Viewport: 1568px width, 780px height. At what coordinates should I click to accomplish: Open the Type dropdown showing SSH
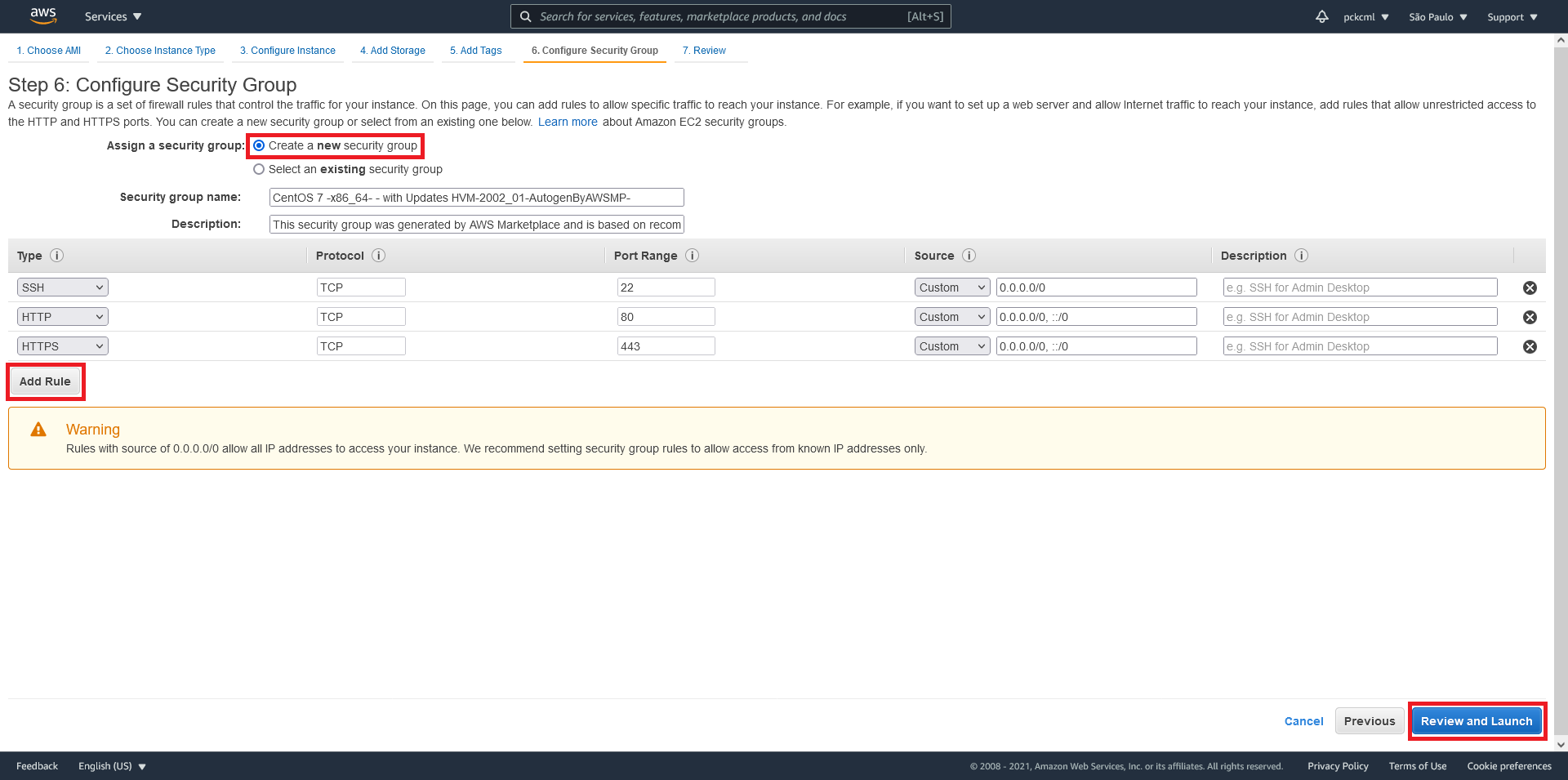point(62,287)
